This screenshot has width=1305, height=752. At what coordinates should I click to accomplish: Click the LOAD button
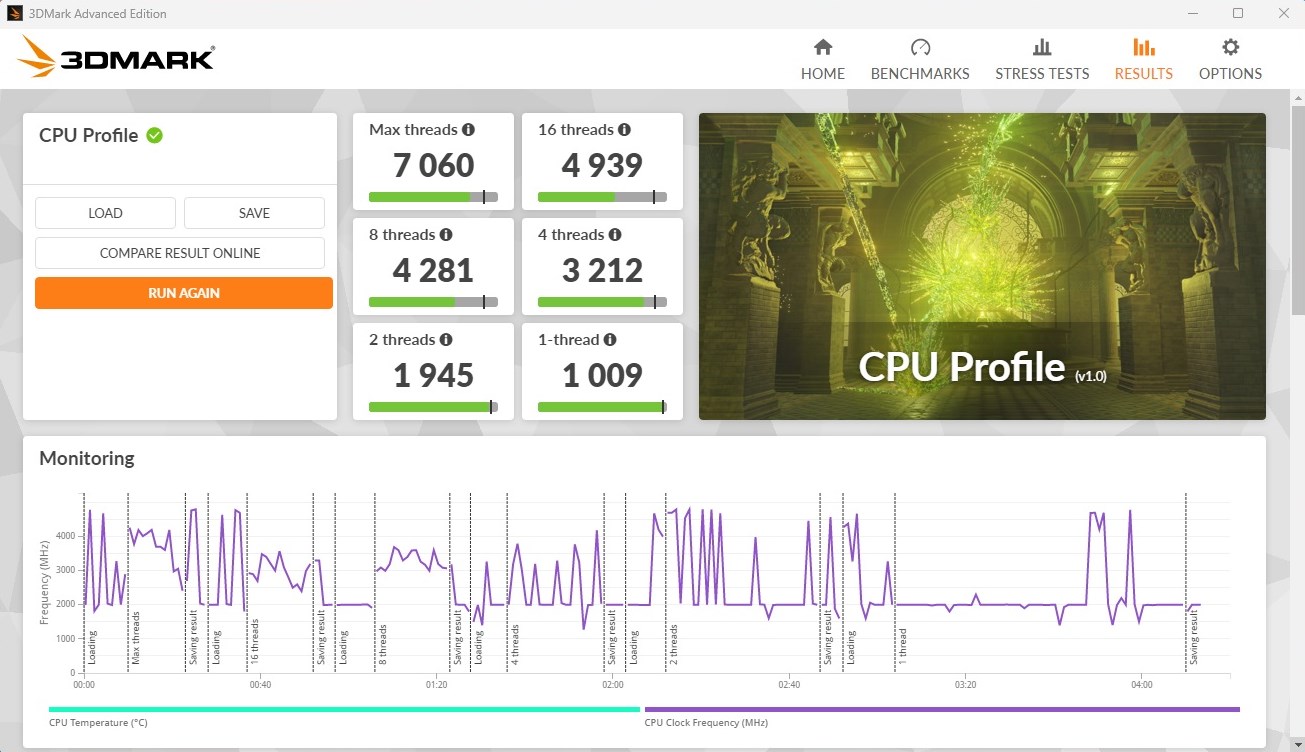click(105, 213)
